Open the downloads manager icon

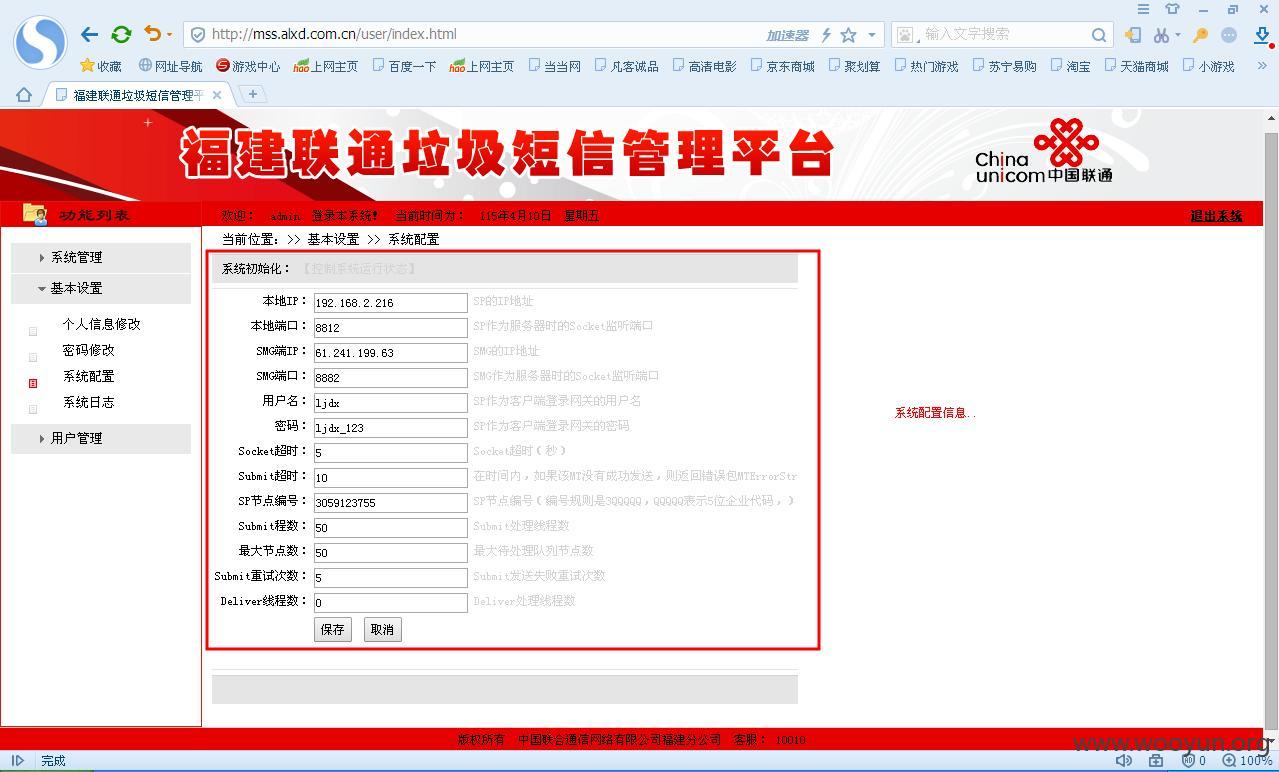(1261, 36)
